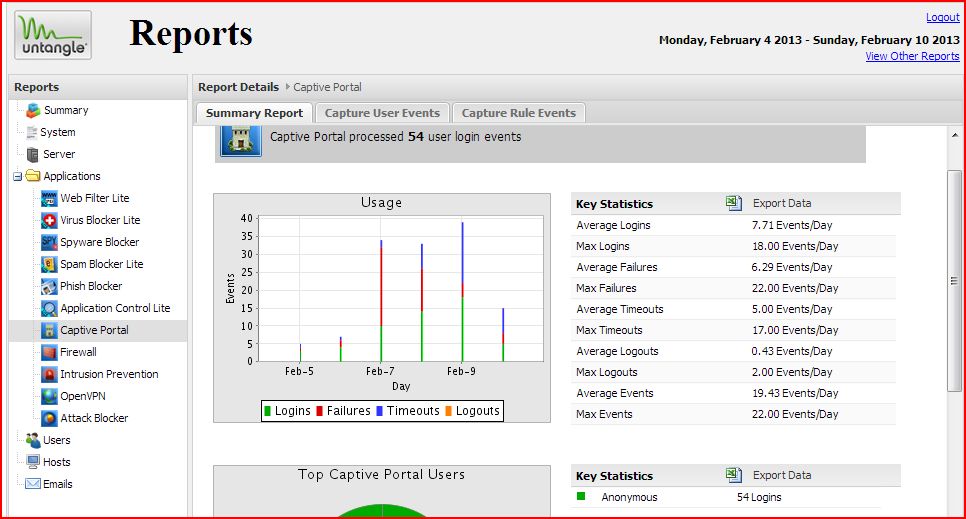Click the blue Timeouts legend swatch
The width and height of the screenshot is (966, 519).
[381, 411]
